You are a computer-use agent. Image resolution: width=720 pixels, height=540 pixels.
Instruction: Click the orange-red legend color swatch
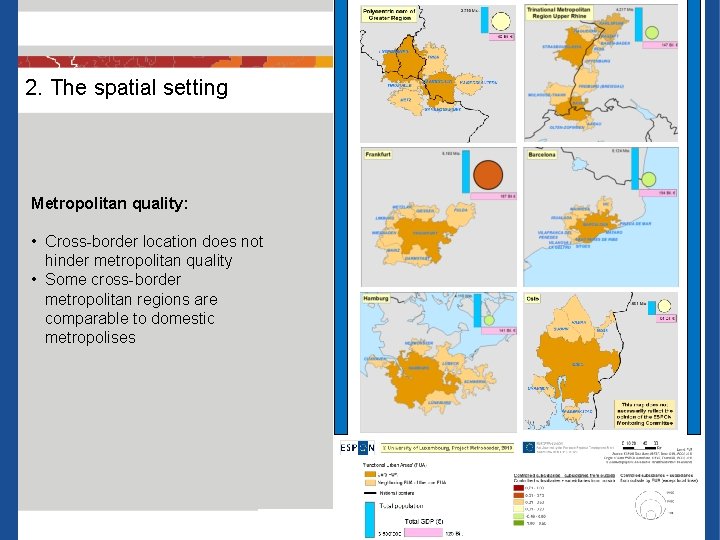[518, 495]
